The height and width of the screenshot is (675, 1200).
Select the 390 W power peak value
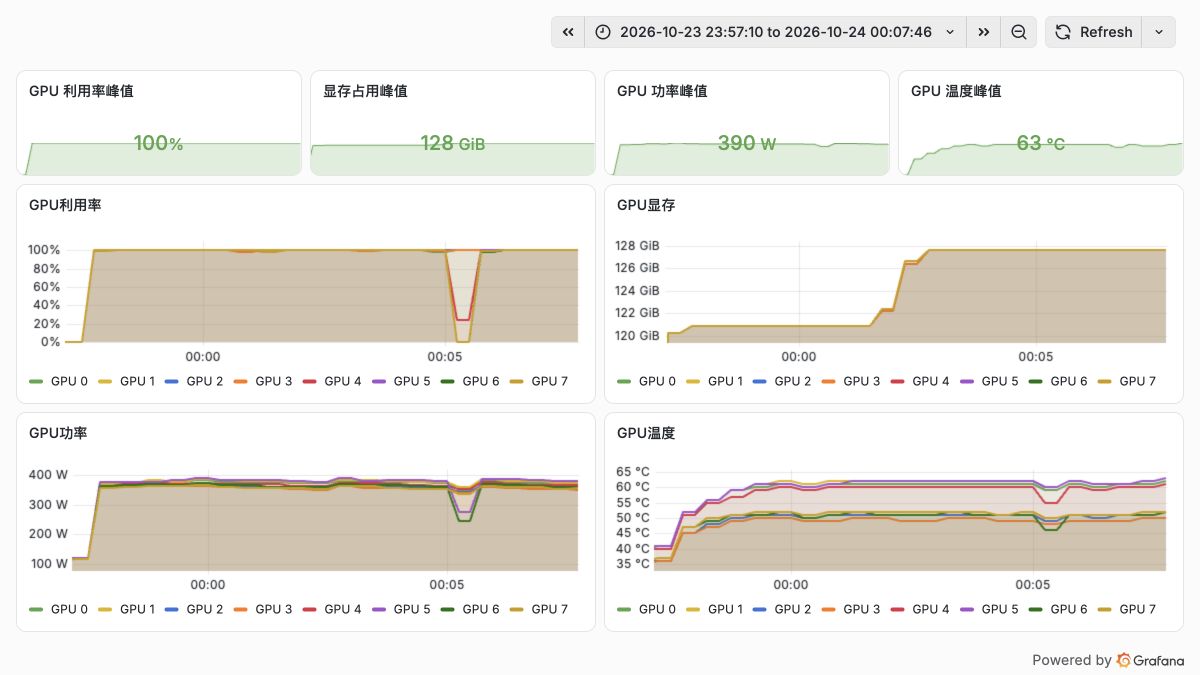coord(747,143)
